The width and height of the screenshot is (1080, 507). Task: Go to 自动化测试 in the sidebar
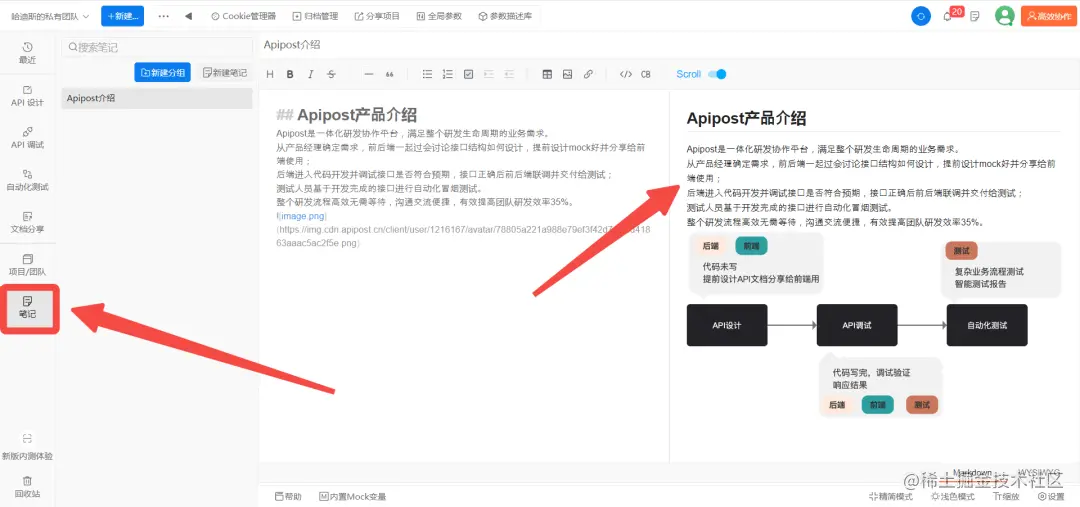[28, 180]
